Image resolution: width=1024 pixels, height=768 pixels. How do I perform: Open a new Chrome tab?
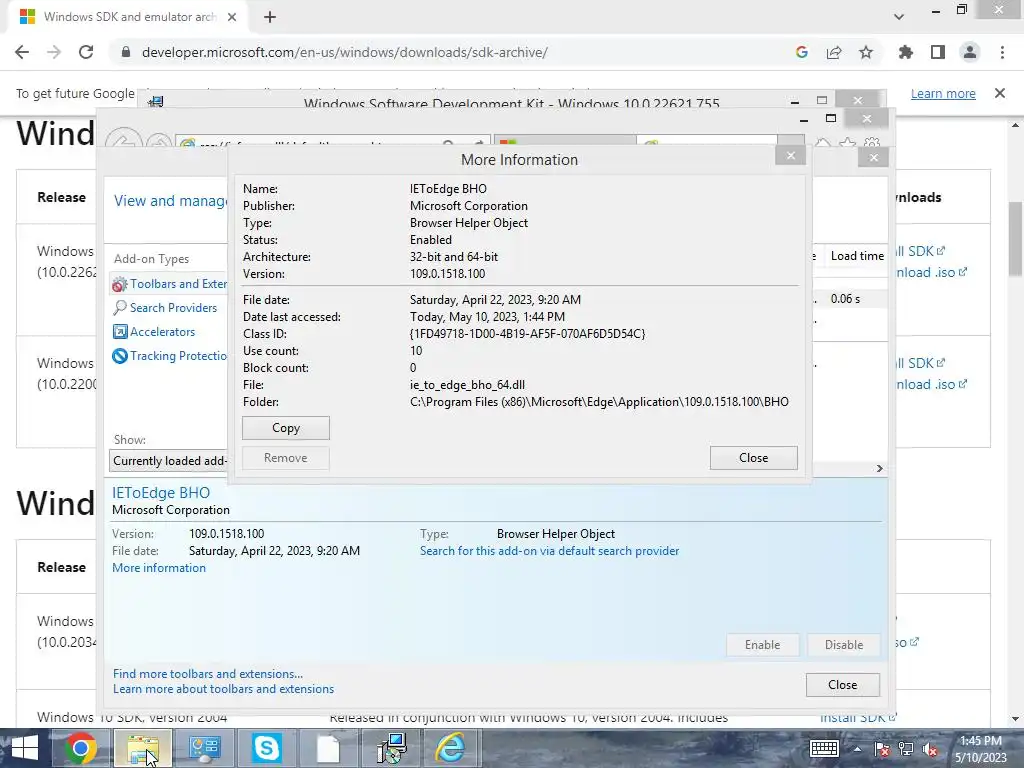click(270, 17)
